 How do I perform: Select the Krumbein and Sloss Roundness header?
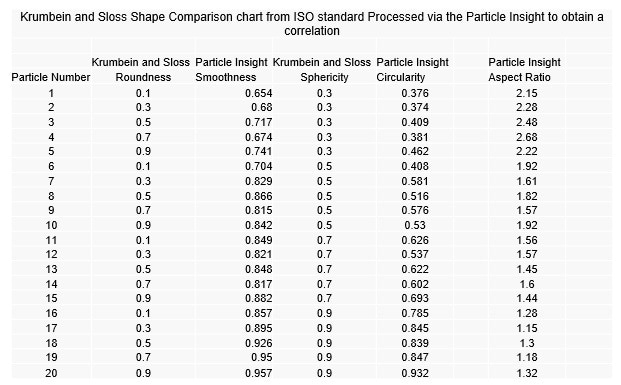coord(141,70)
